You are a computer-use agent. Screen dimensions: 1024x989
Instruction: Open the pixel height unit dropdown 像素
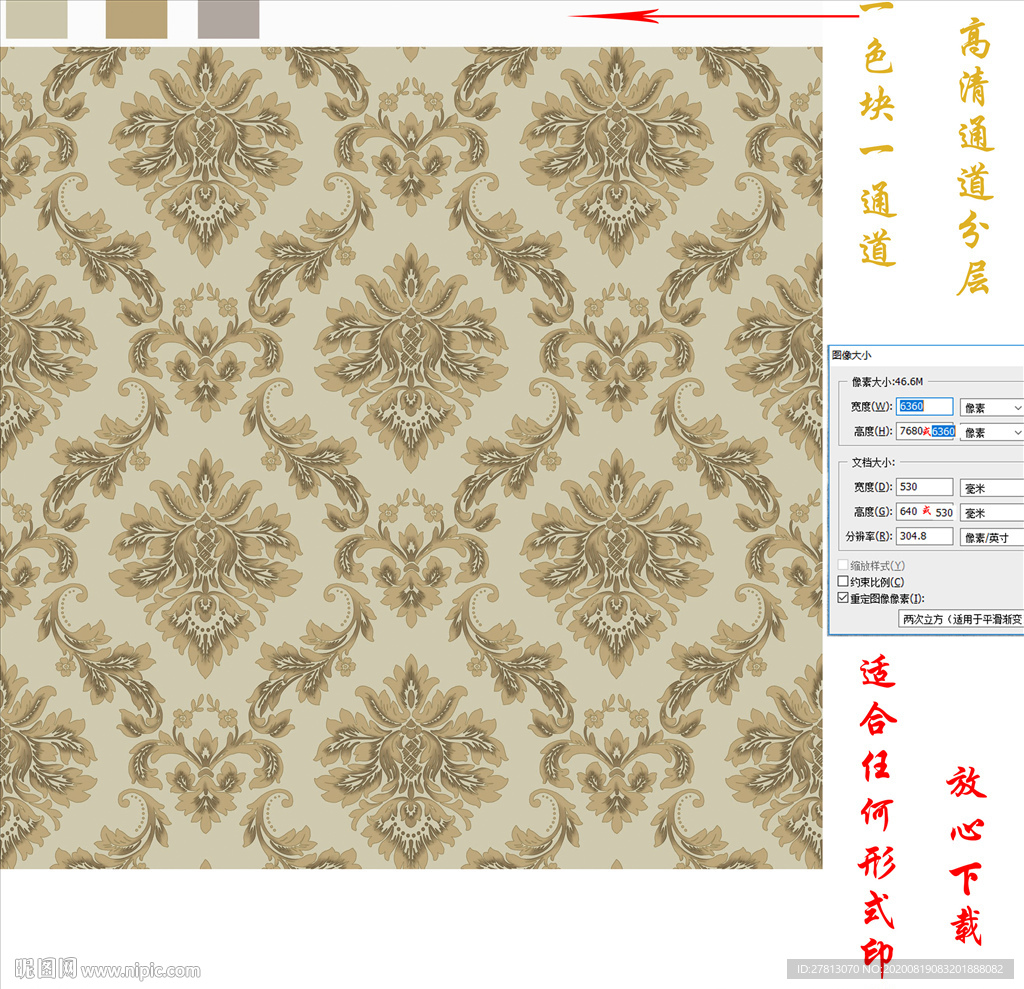coord(991,432)
